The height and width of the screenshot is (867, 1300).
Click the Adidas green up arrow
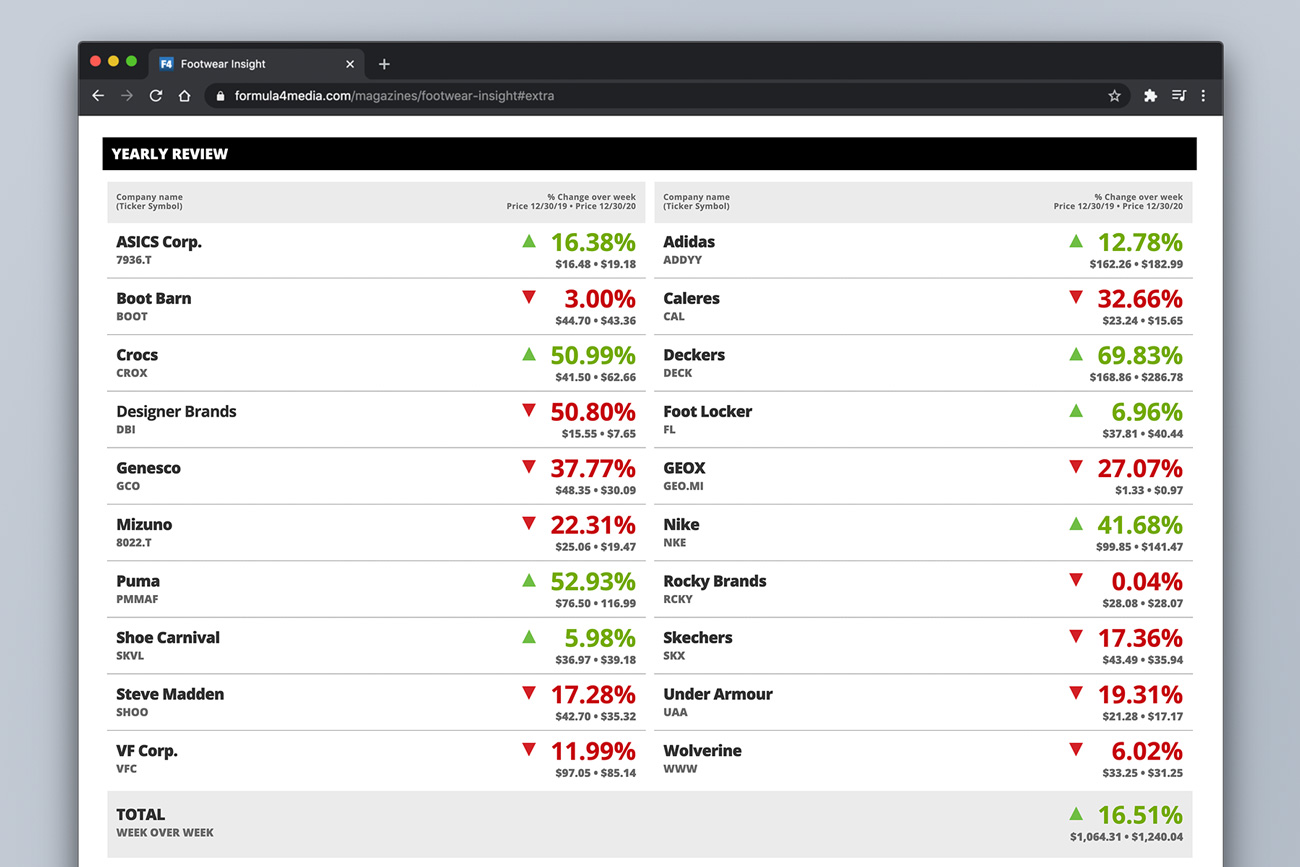coord(1076,241)
